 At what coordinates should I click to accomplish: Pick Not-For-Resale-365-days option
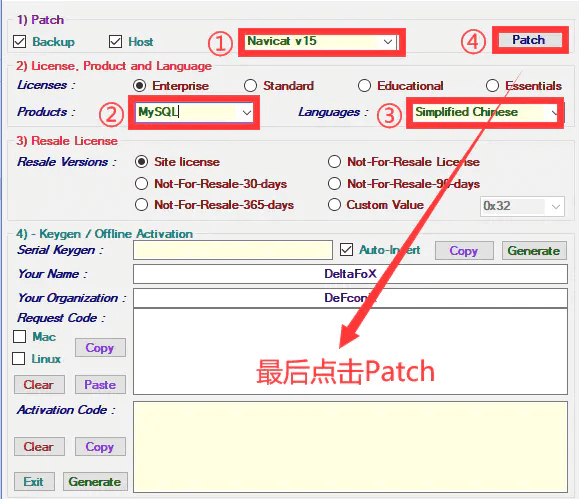point(141,205)
